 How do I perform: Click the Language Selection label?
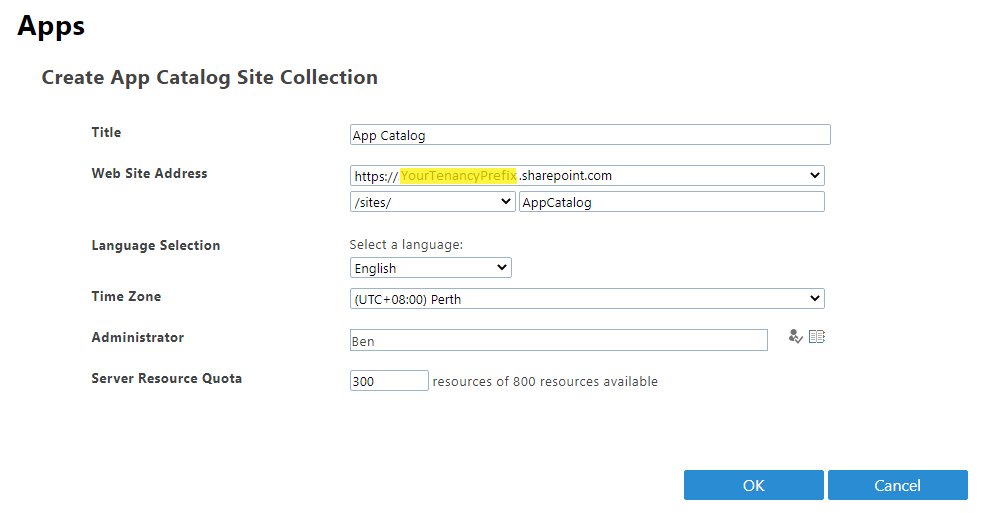(156, 245)
